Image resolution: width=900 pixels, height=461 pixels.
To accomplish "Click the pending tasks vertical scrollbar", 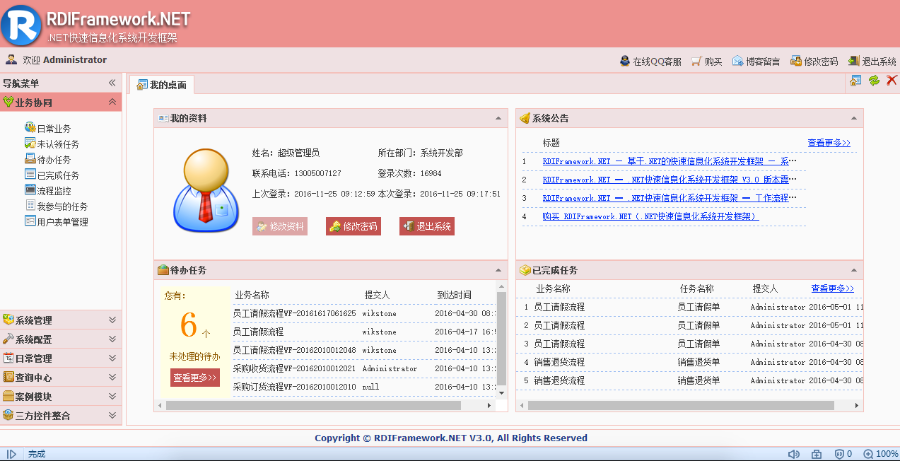I will tap(501, 338).
